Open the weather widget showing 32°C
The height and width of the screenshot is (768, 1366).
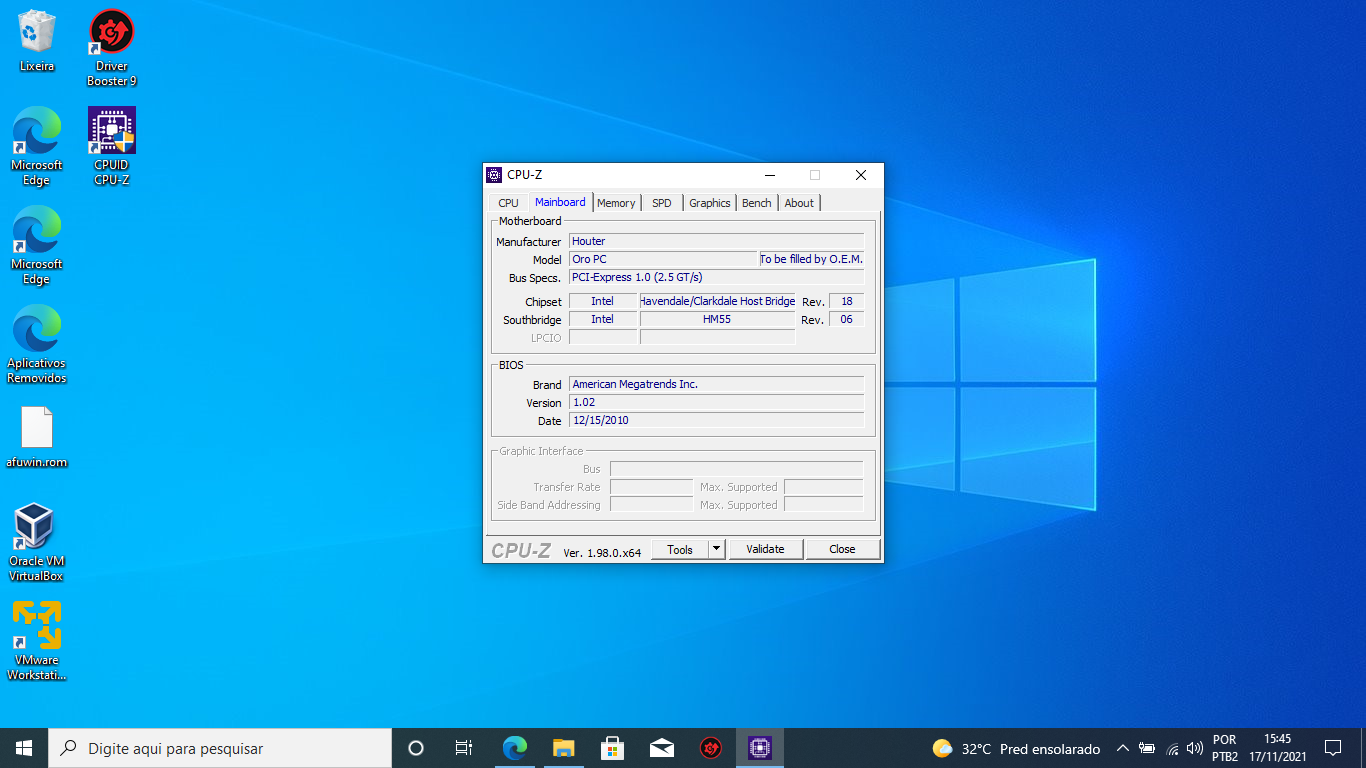pyautogui.click(x=1016, y=749)
